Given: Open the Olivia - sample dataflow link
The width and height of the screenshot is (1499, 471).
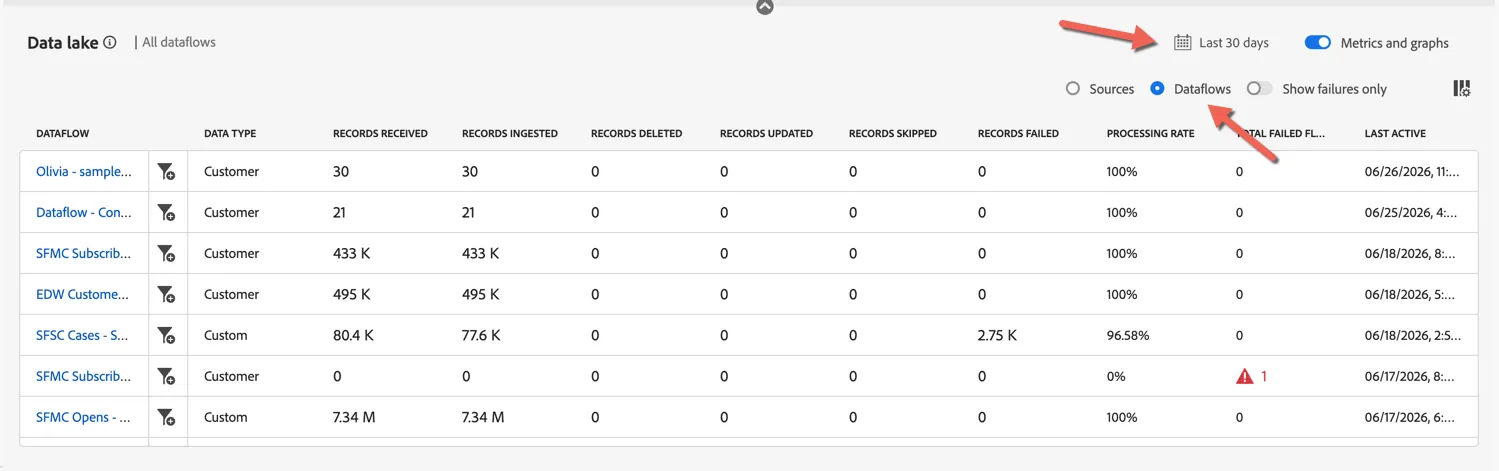Looking at the screenshot, I should [x=84, y=172].
